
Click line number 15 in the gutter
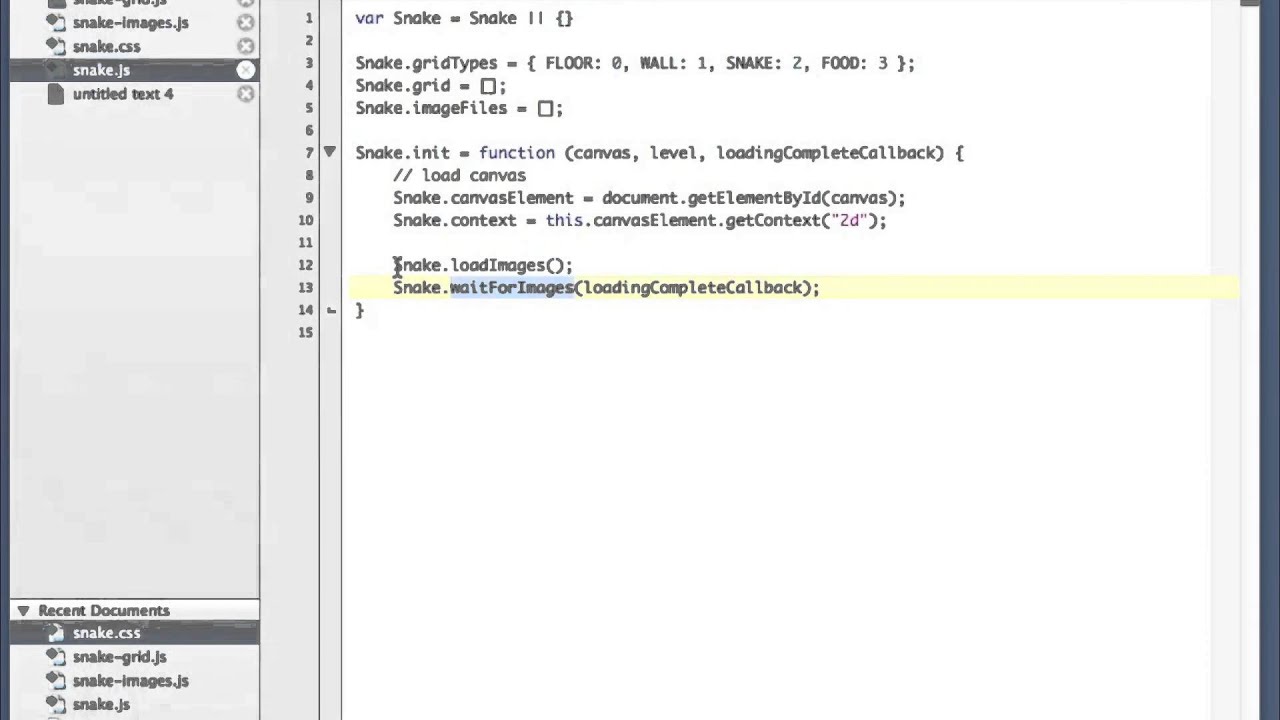(x=305, y=332)
